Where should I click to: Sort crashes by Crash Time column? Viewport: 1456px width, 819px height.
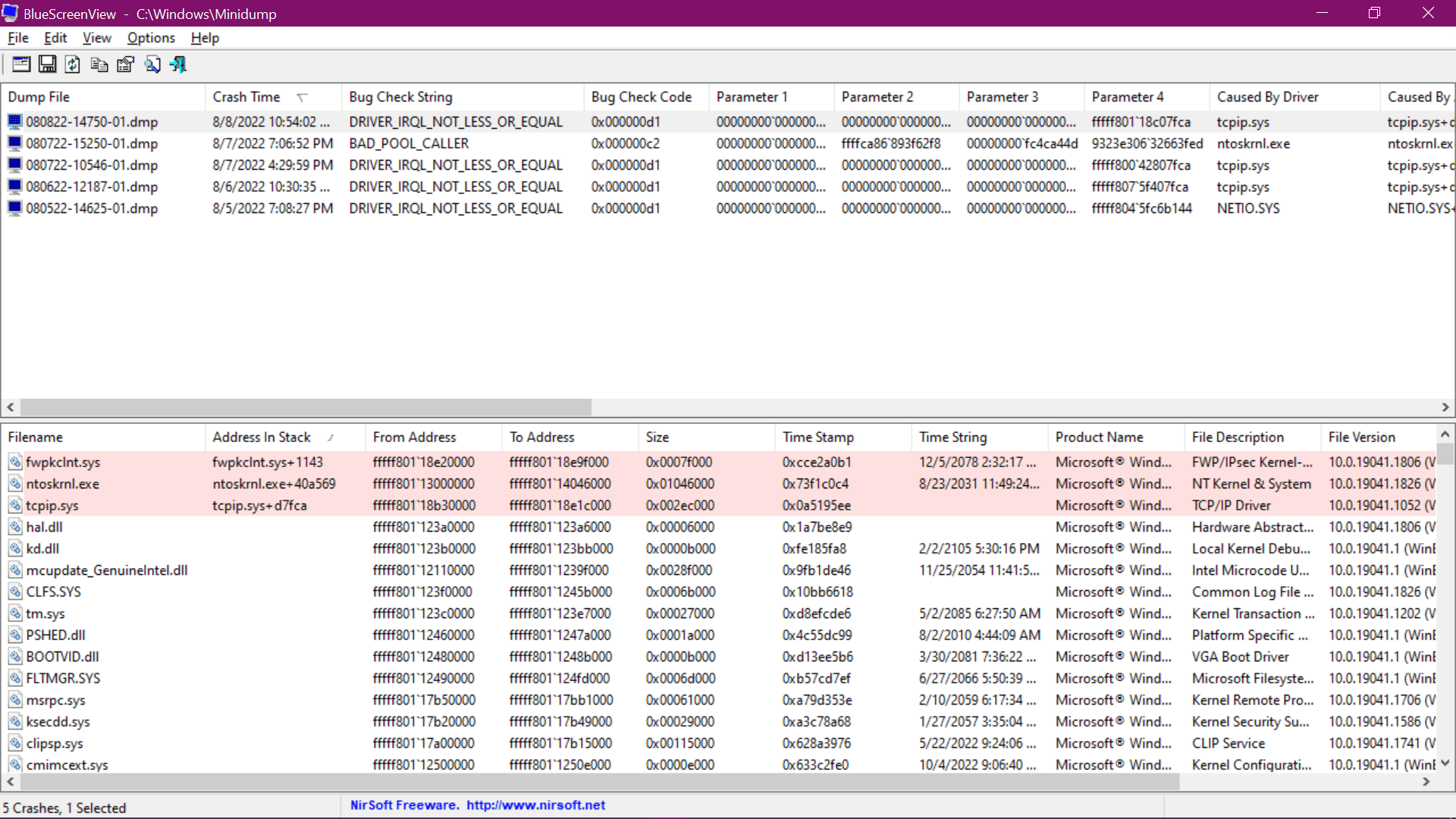[x=246, y=97]
